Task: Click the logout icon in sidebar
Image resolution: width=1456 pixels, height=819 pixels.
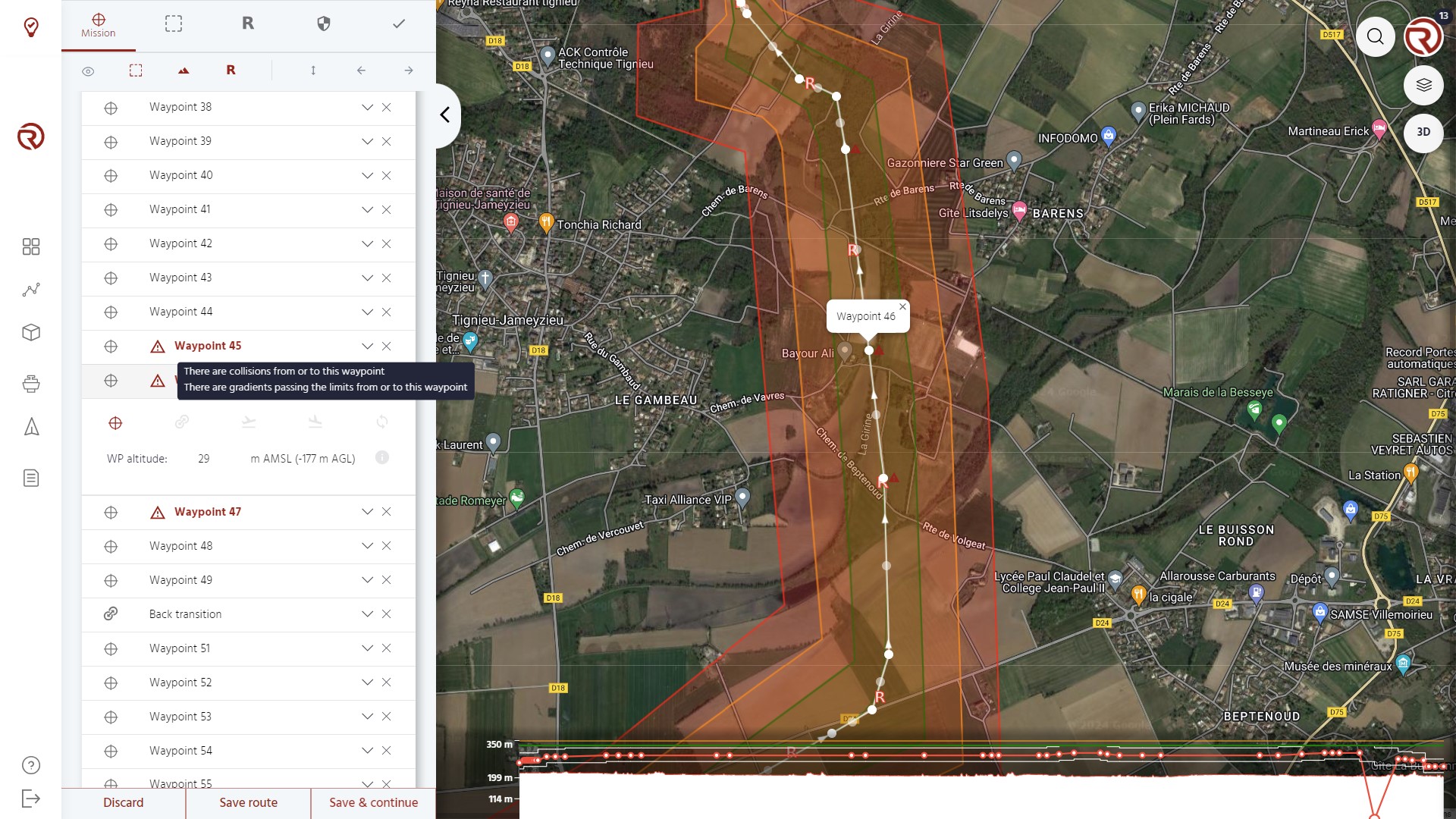Action: click(31, 799)
